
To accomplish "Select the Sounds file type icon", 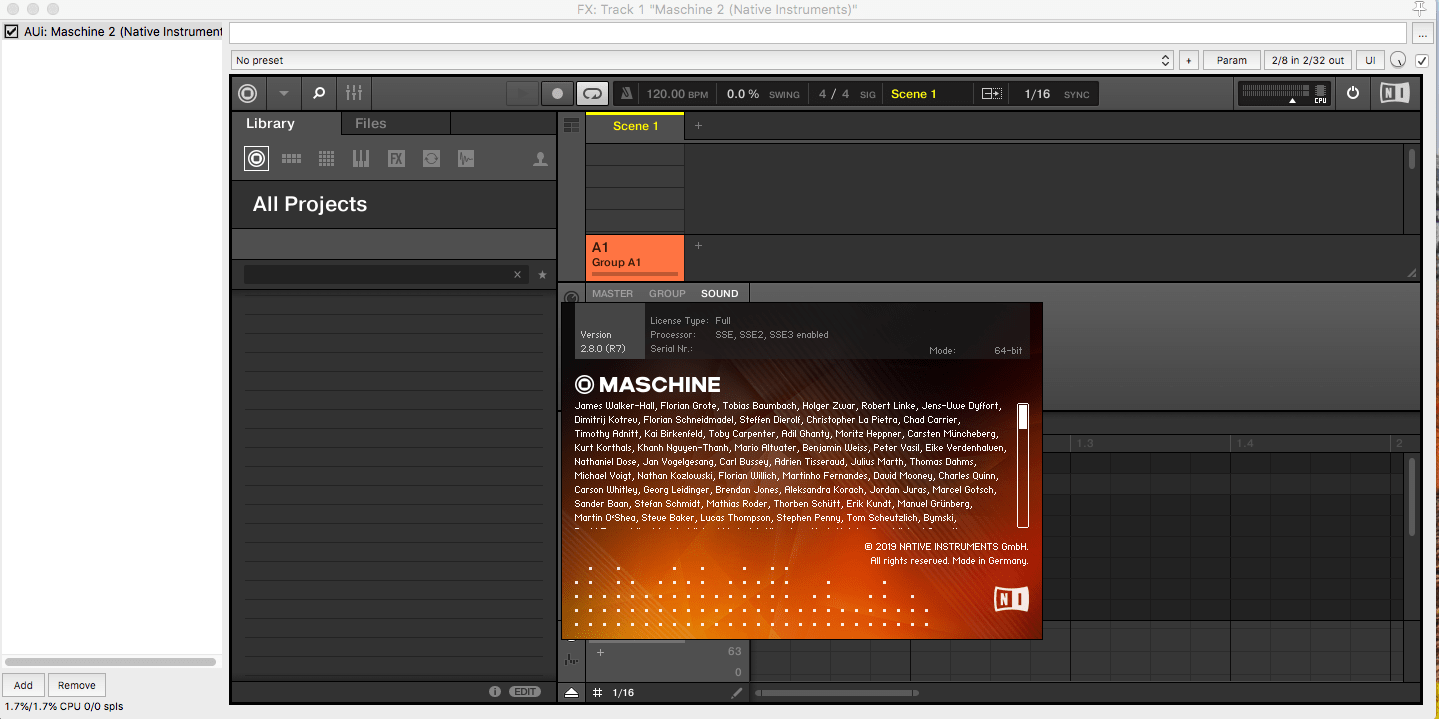I will click(x=326, y=158).
